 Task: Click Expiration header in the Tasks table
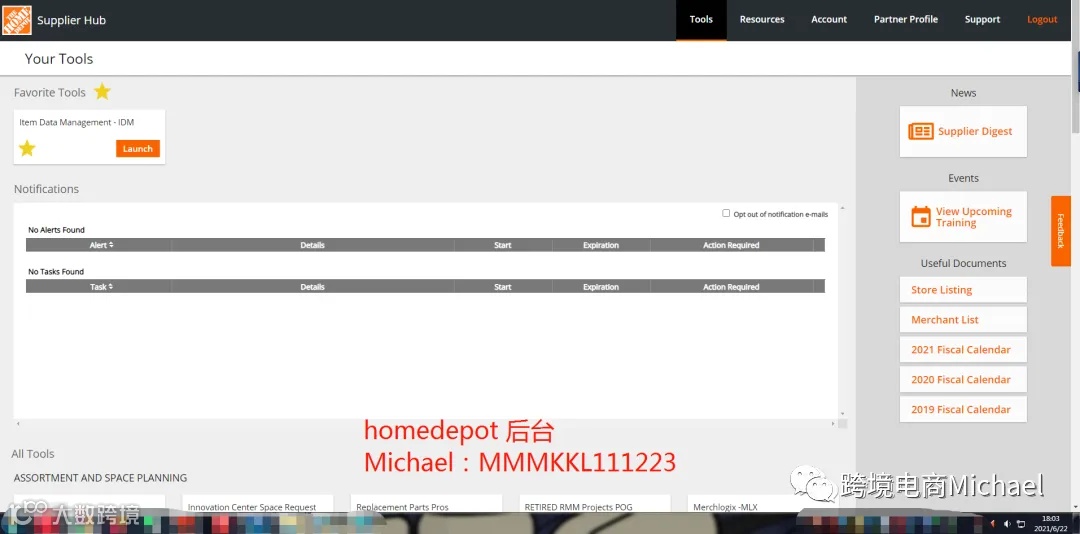pos(601,287)
